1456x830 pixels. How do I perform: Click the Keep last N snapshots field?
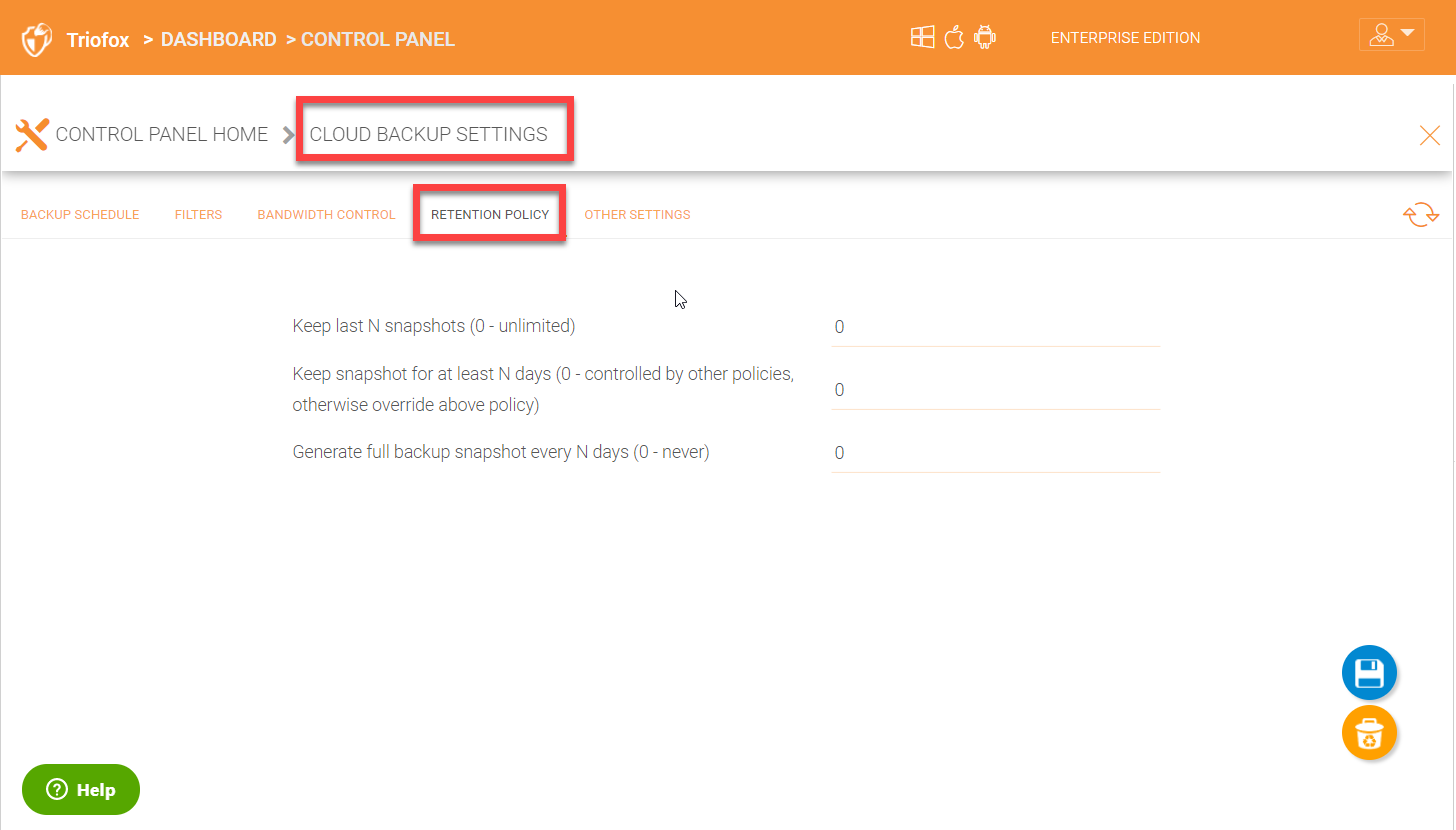point(995,327)
